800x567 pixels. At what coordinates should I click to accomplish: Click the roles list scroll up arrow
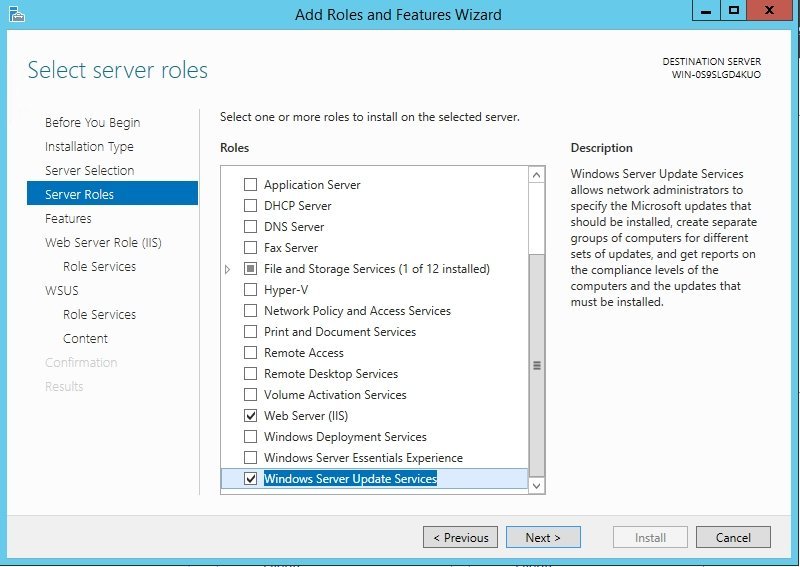[x=536, y=175]
